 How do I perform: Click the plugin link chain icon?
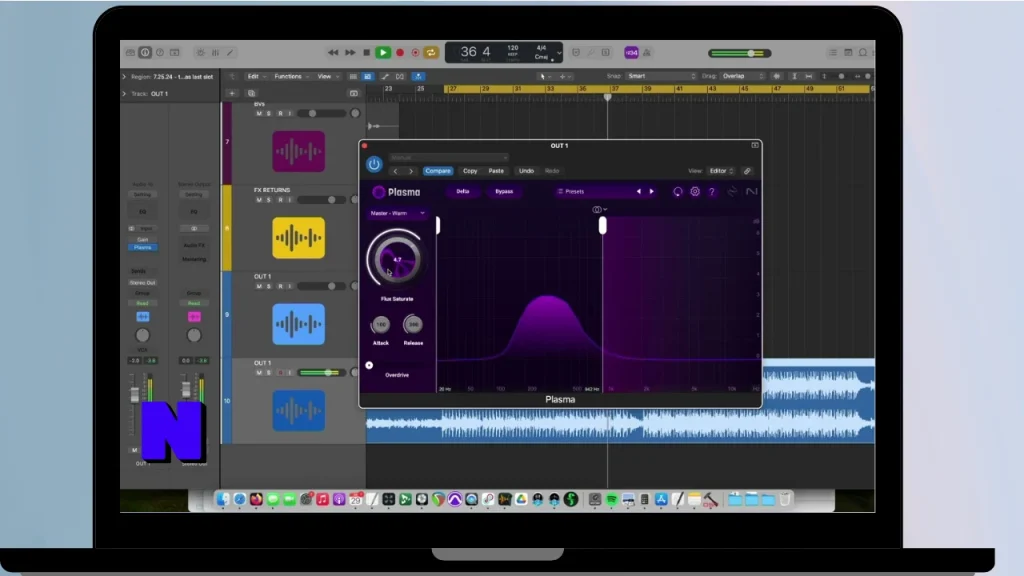747,171
